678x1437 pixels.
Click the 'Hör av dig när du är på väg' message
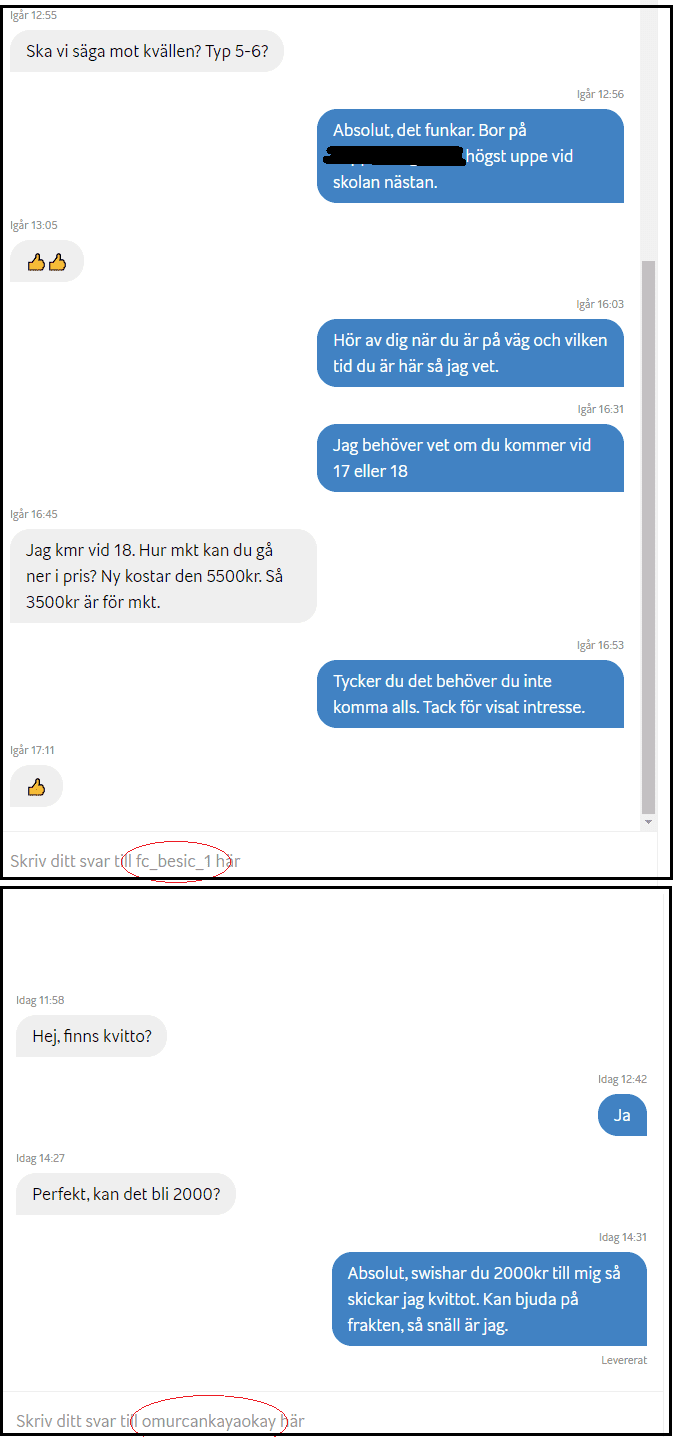click(470, 353)
